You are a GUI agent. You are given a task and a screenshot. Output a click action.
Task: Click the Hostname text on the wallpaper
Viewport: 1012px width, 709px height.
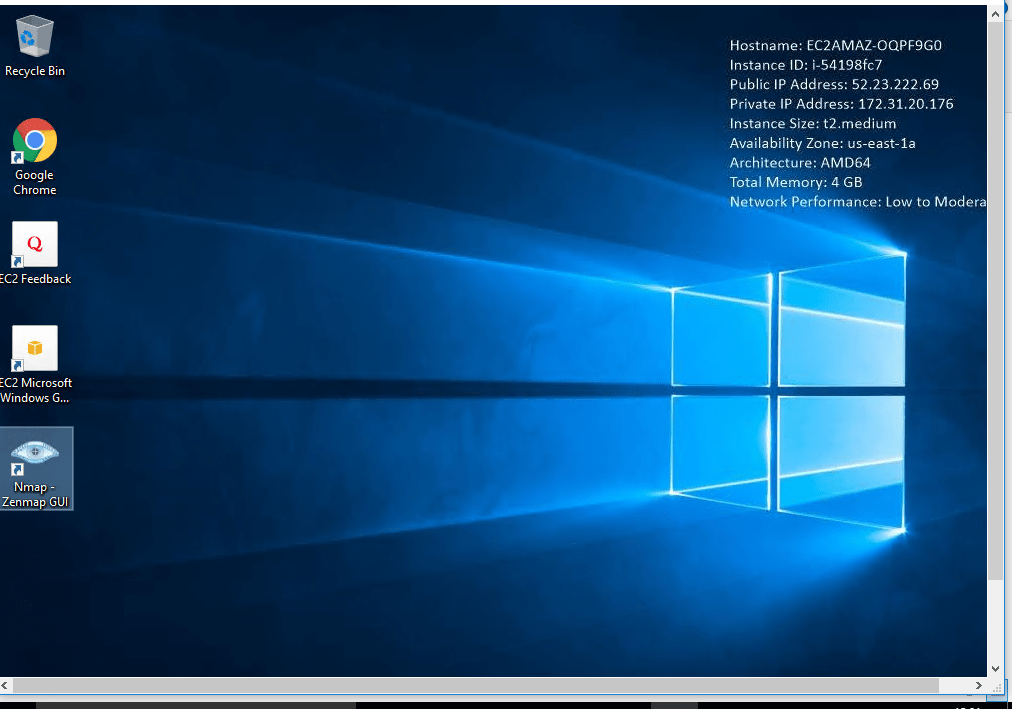[835, 45]
